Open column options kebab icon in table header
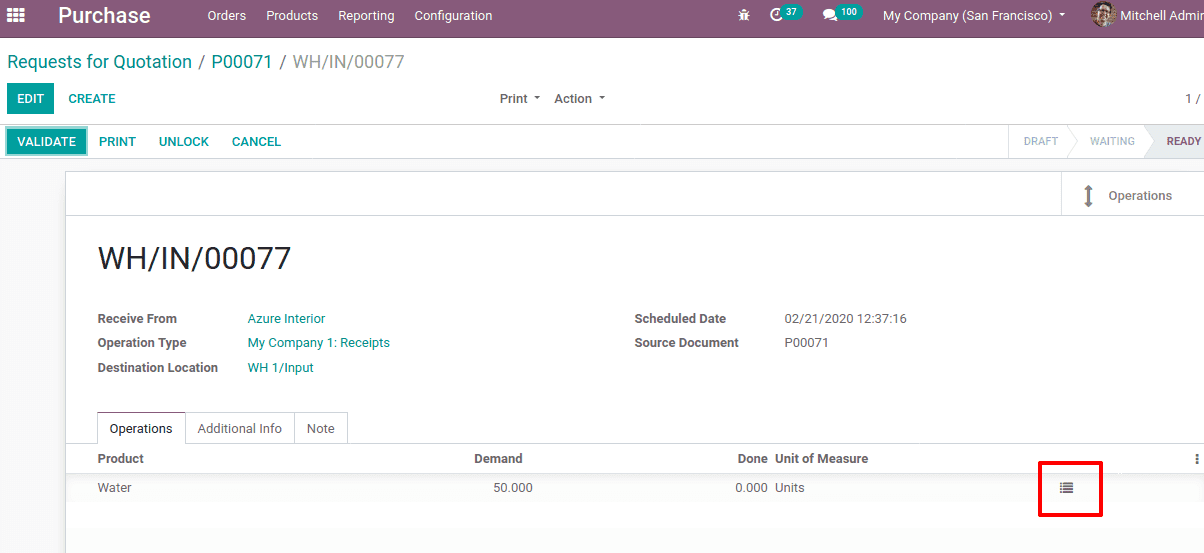1204x553 pixels. [1196, 459]
